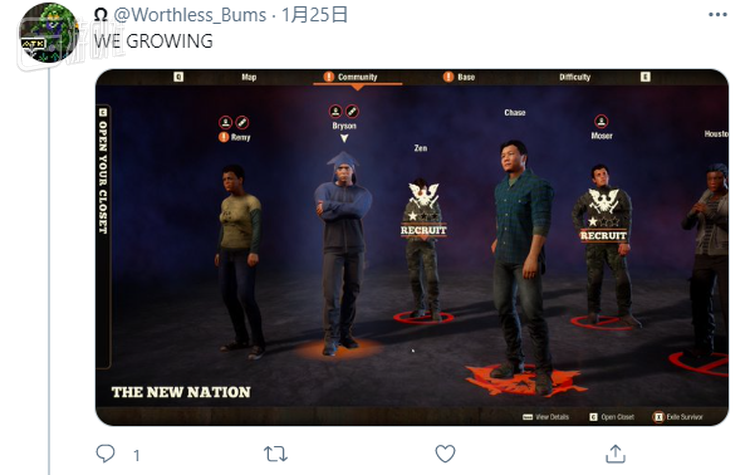Click the View Details button

(x=546, y=417)
